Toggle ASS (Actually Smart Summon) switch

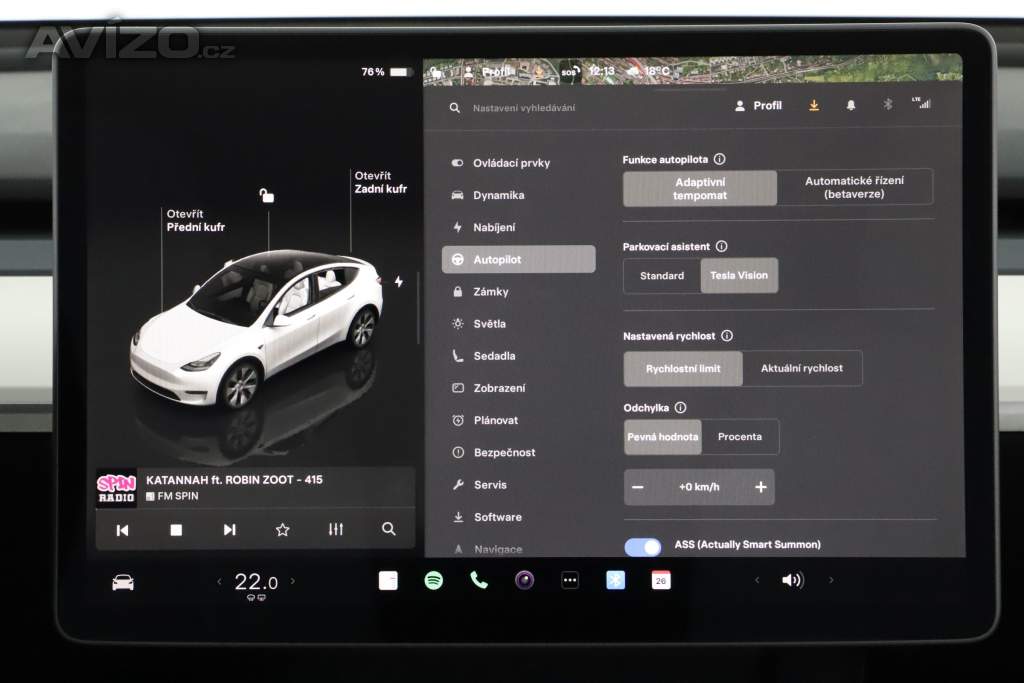coord(643,547)
